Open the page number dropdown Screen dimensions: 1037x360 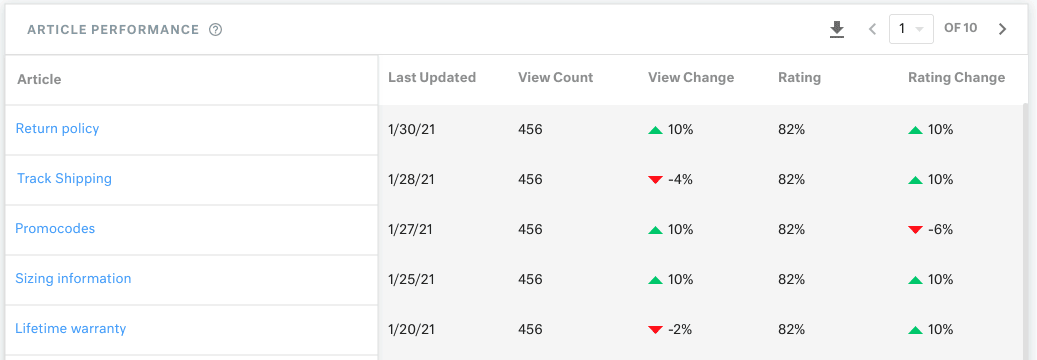911,29
